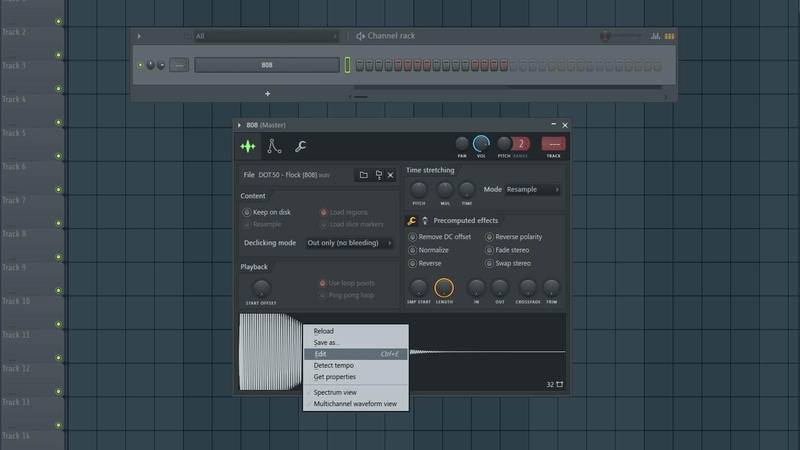The image size is (800, 450).
Task: Remove loaded sample with the X icon
Action: coord(390,175)
